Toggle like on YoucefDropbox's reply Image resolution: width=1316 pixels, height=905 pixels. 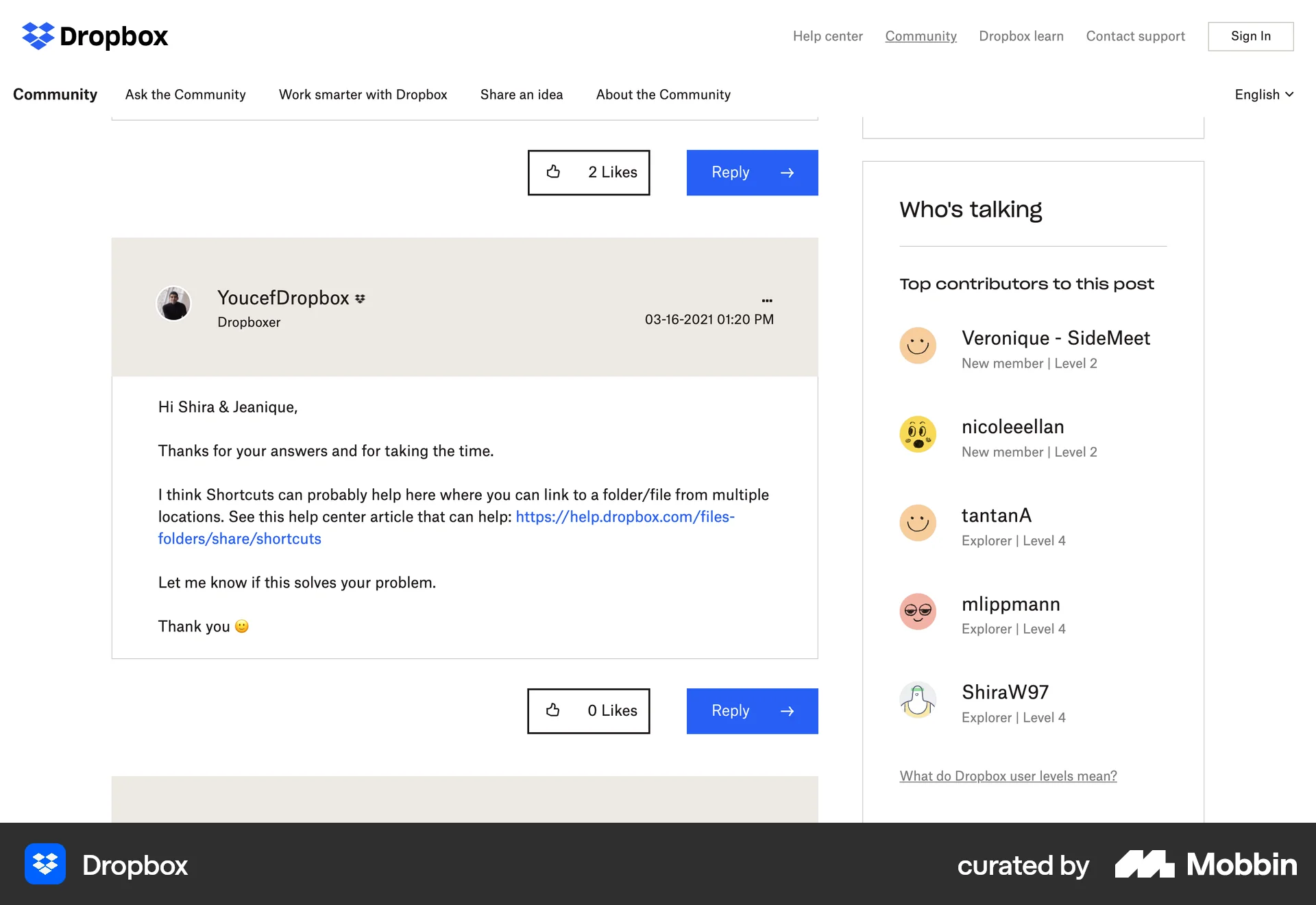[588, 711]
